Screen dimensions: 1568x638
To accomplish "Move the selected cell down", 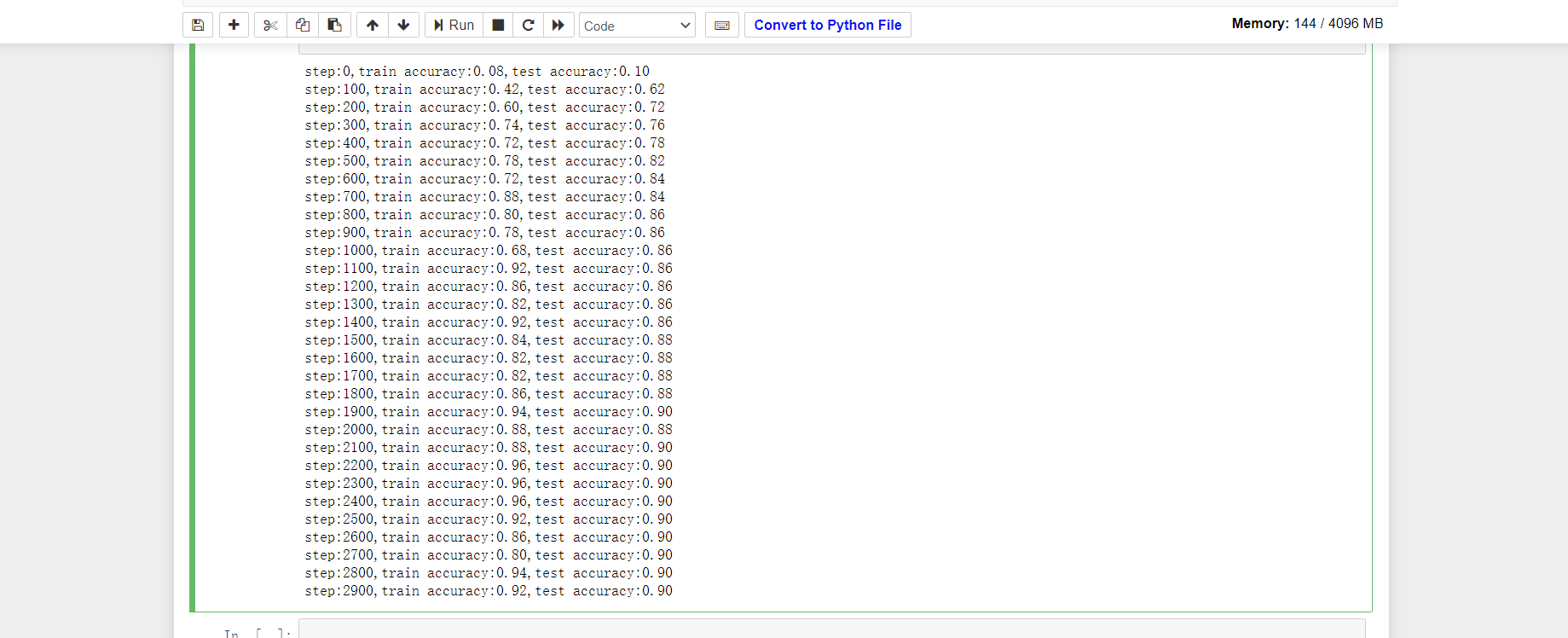I will click(404, 25).
